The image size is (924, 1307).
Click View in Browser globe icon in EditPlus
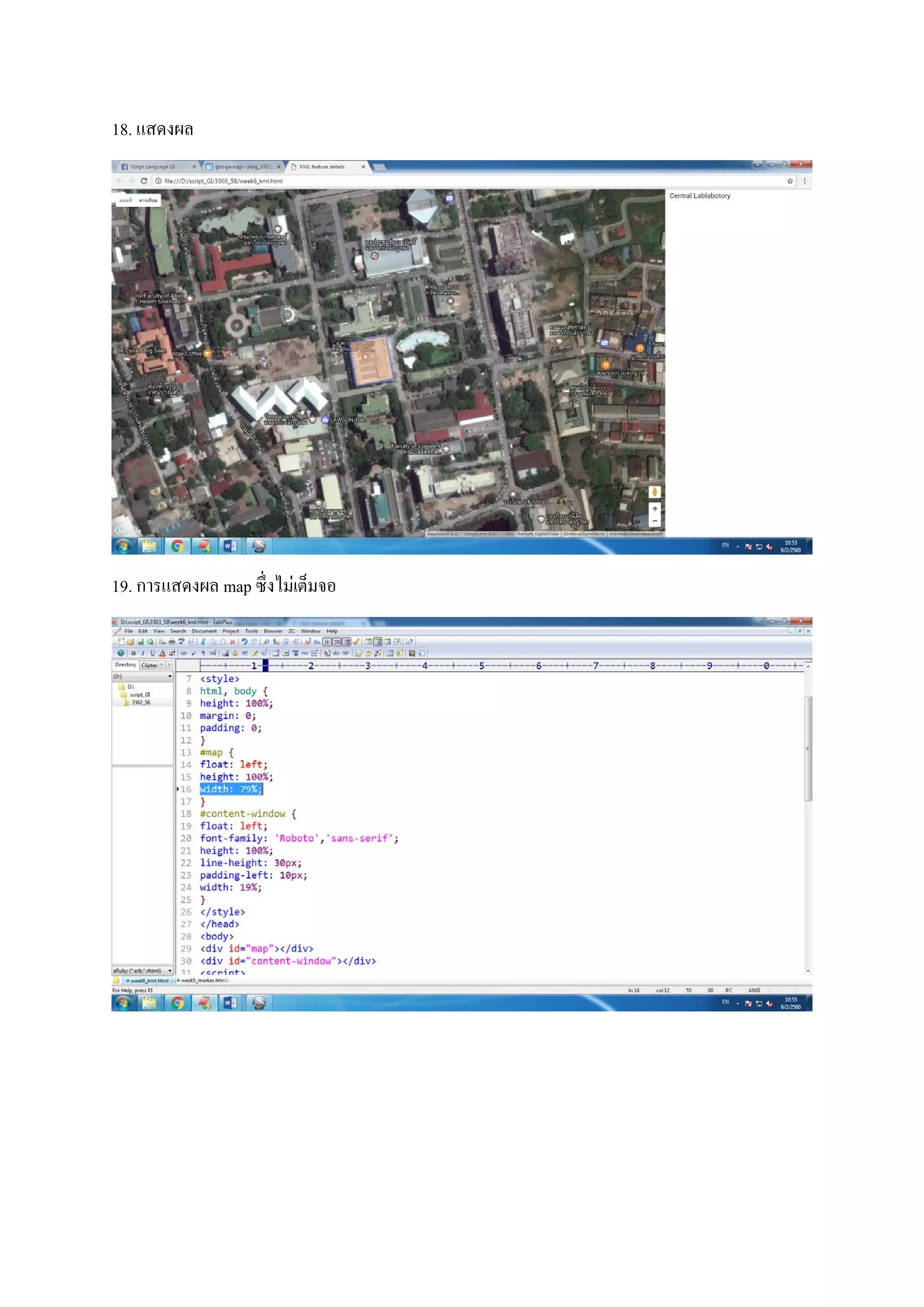(x=120, y=653)
